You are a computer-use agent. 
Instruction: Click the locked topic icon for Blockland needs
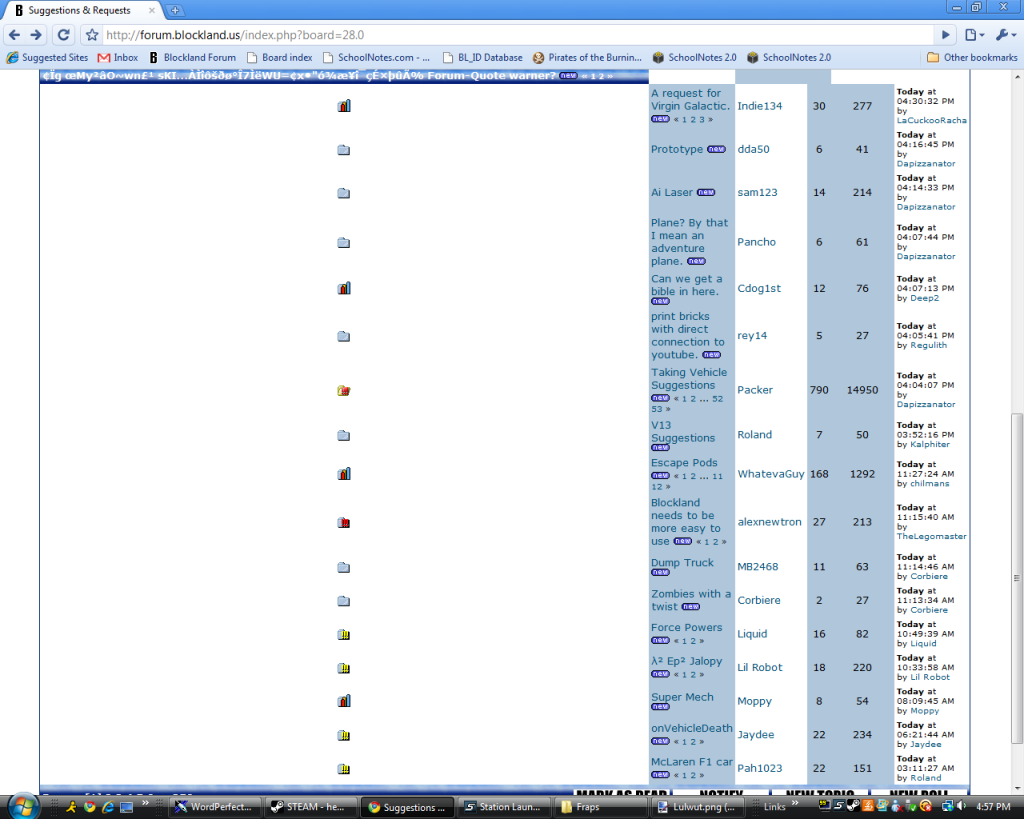[344, 522]
